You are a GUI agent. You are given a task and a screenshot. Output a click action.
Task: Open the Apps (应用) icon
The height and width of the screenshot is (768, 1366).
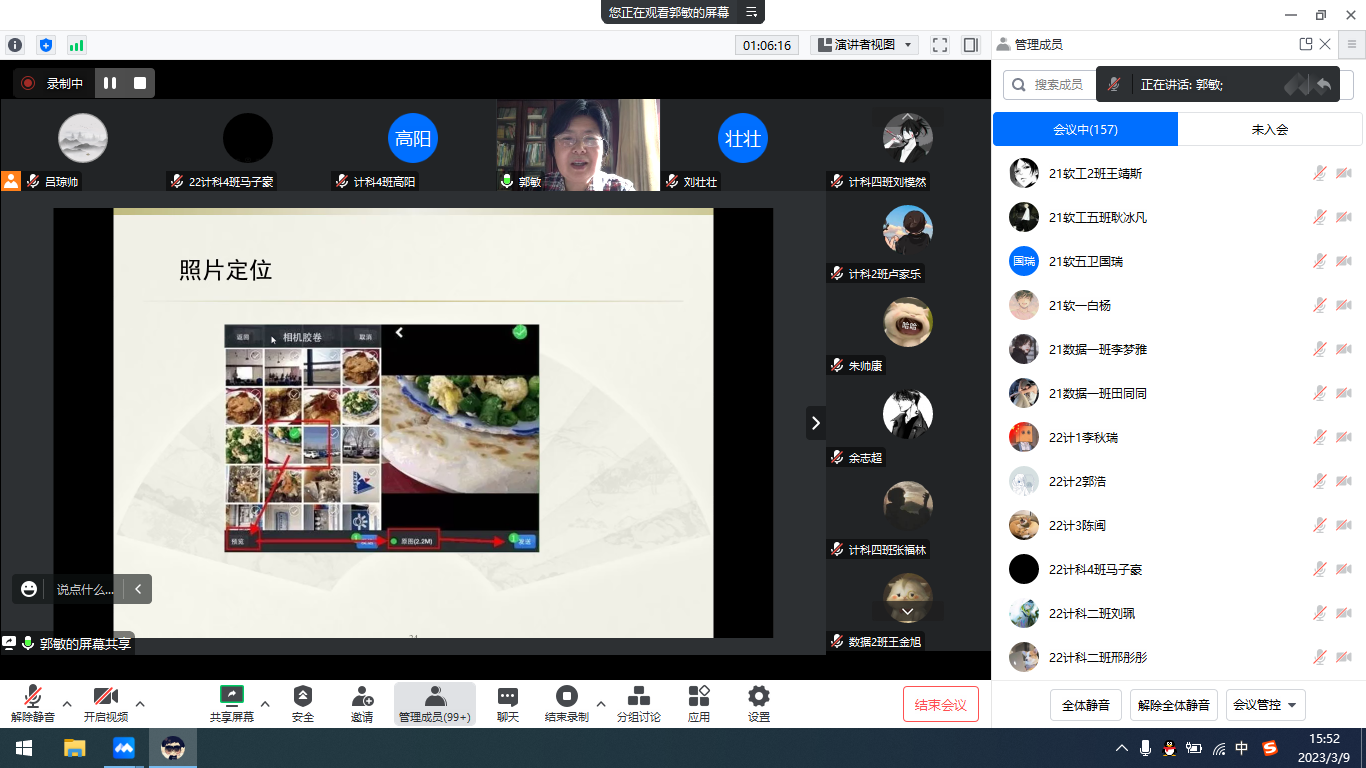[x=699, y=703]
